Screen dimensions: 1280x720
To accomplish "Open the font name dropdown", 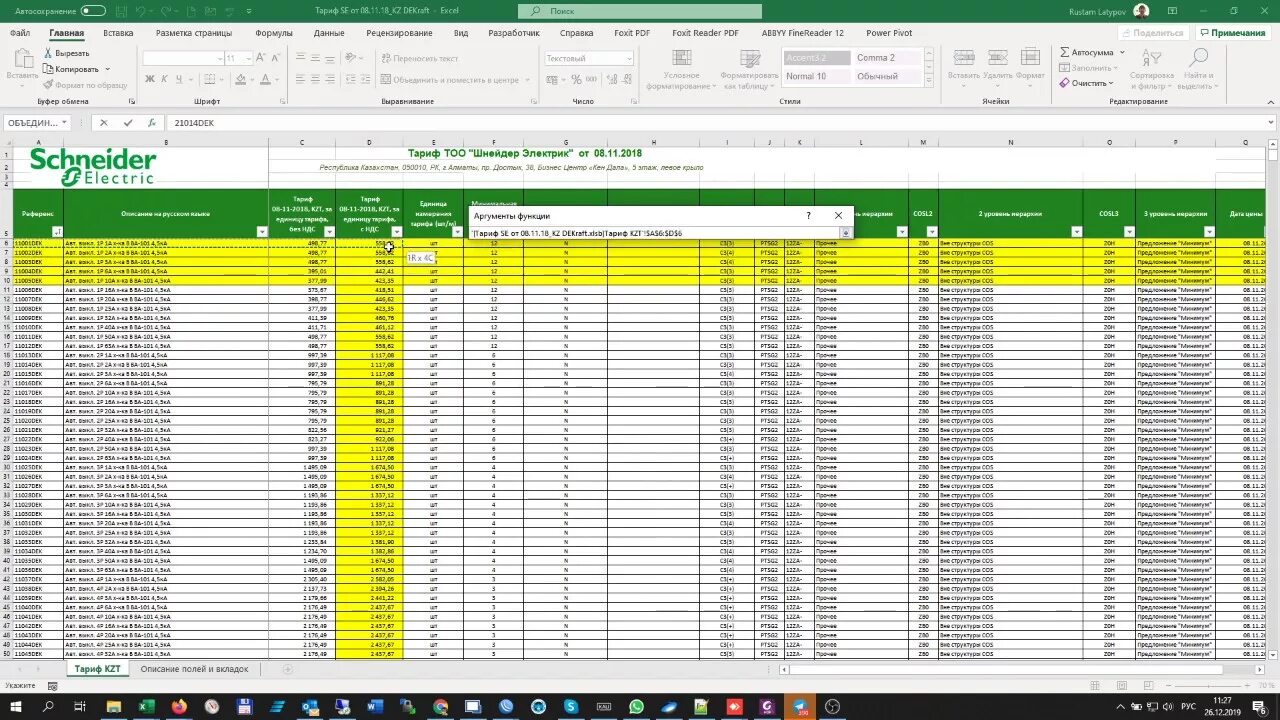I will click(218, 58).
